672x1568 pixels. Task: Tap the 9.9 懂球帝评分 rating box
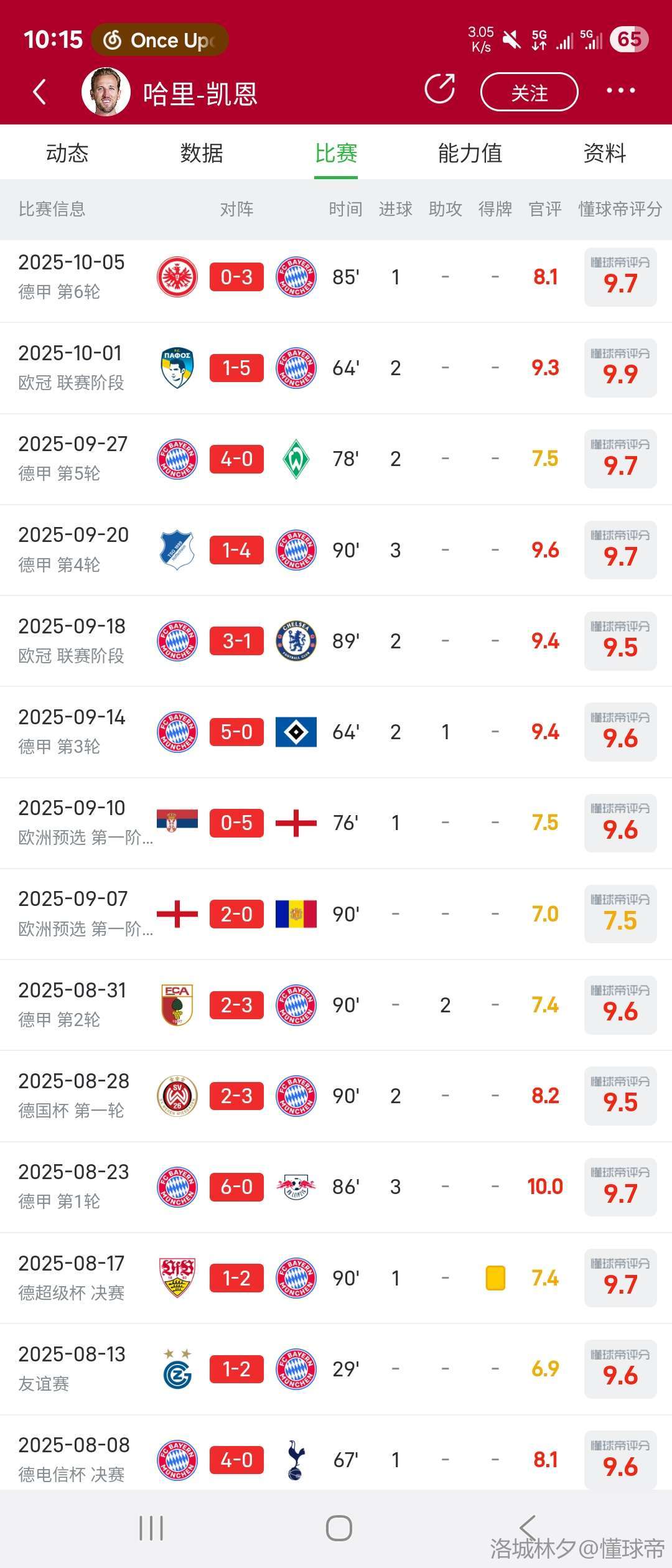click(620, 368)
